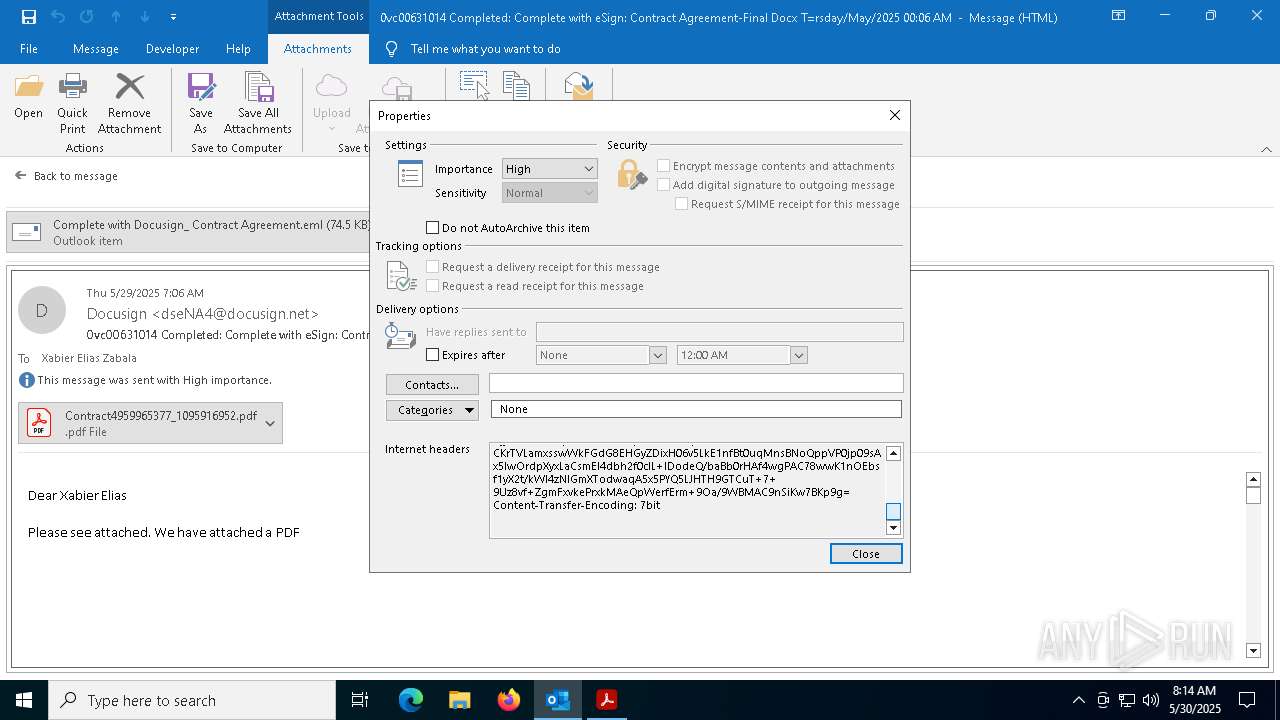
Task: Click the Contacts... button
Action: pos(432,385)
